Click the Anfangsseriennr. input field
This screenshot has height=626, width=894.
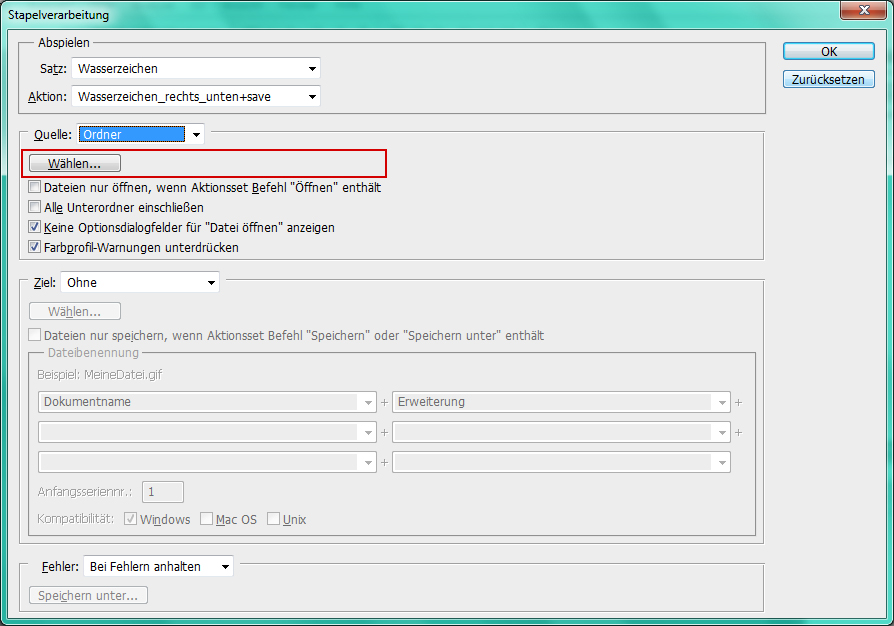pyautogui.click(x=162, y=492)
